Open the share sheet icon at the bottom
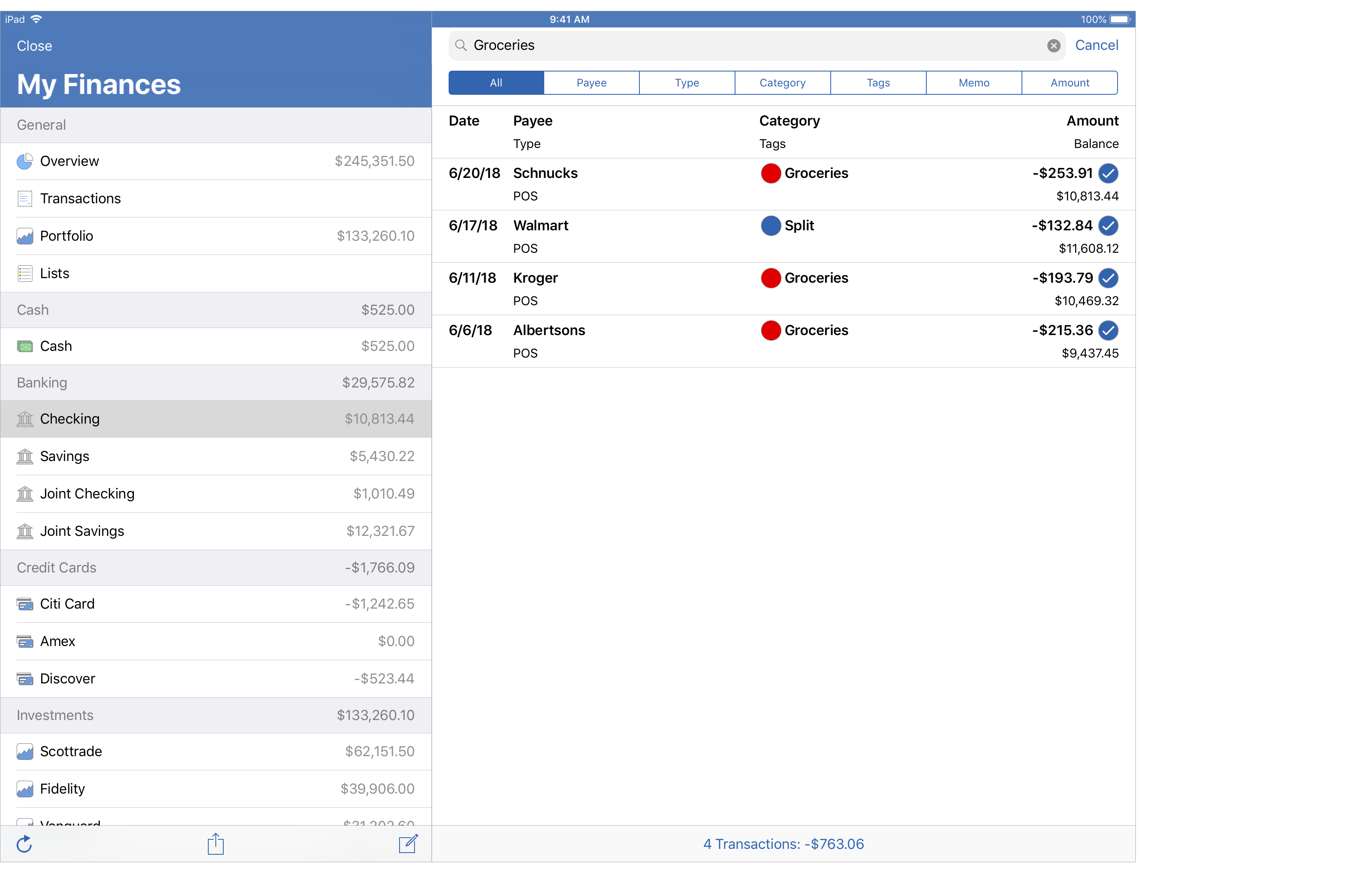 [x=215, y=844]
